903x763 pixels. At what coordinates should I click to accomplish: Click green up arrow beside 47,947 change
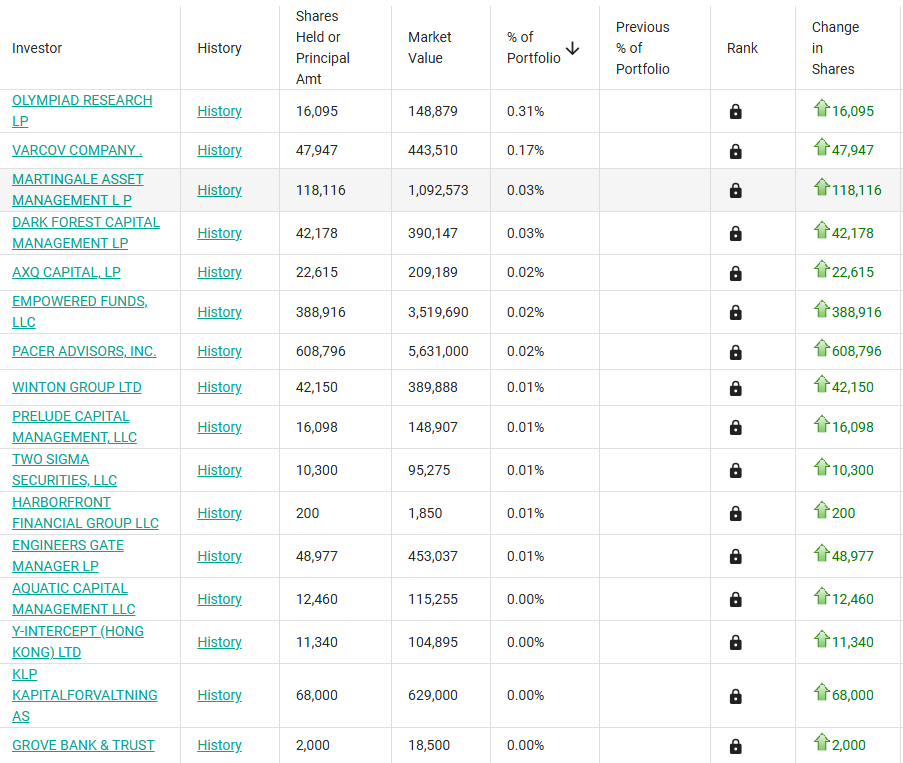tap(822, 147)
